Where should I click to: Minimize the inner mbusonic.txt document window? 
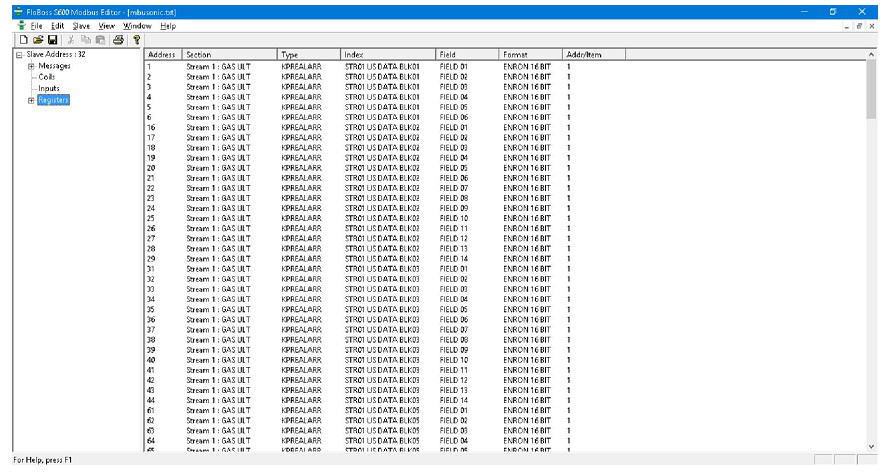click(846, 26)
